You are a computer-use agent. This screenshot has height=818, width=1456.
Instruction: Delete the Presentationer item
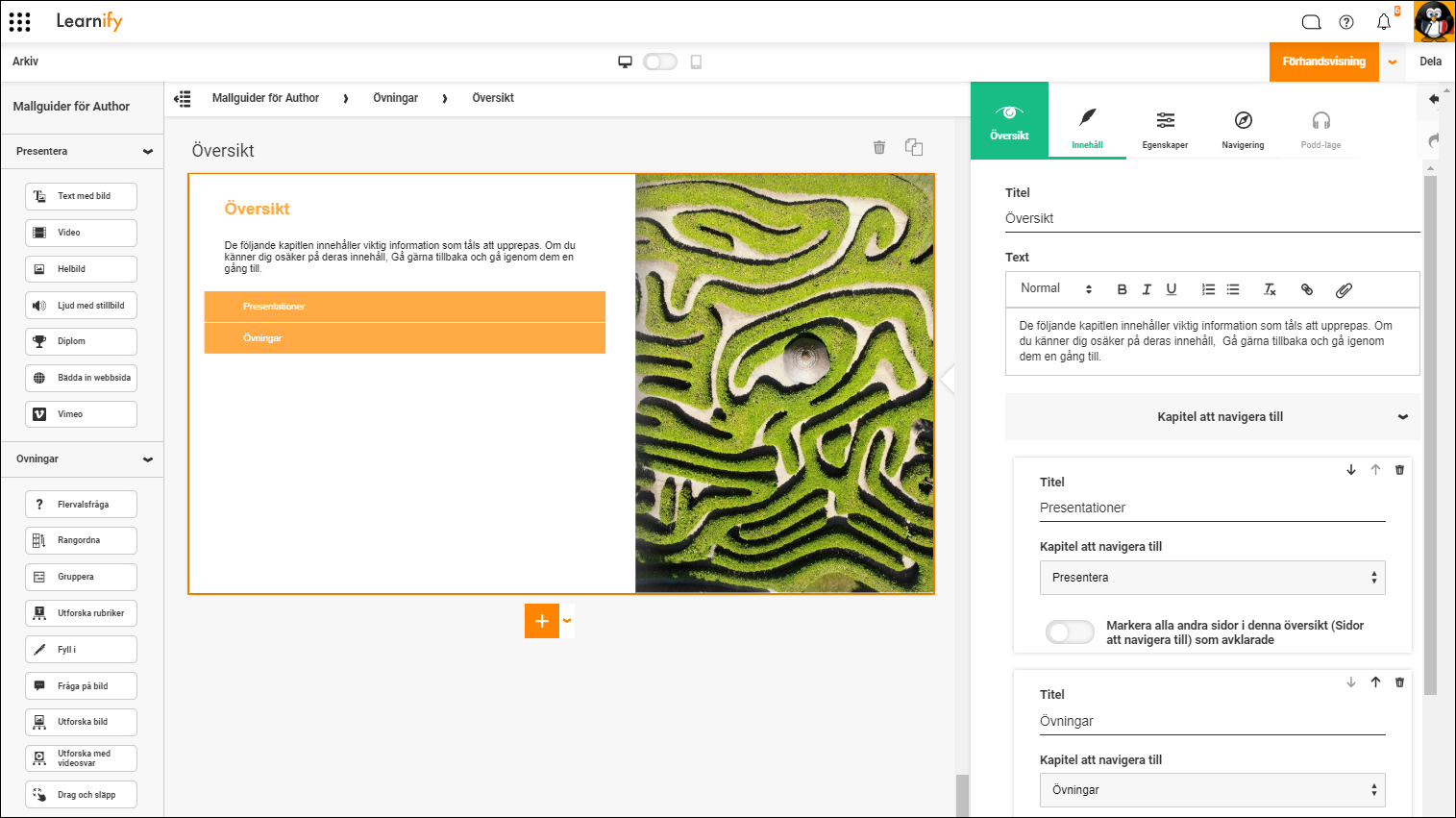click(x=1399, y=470)
